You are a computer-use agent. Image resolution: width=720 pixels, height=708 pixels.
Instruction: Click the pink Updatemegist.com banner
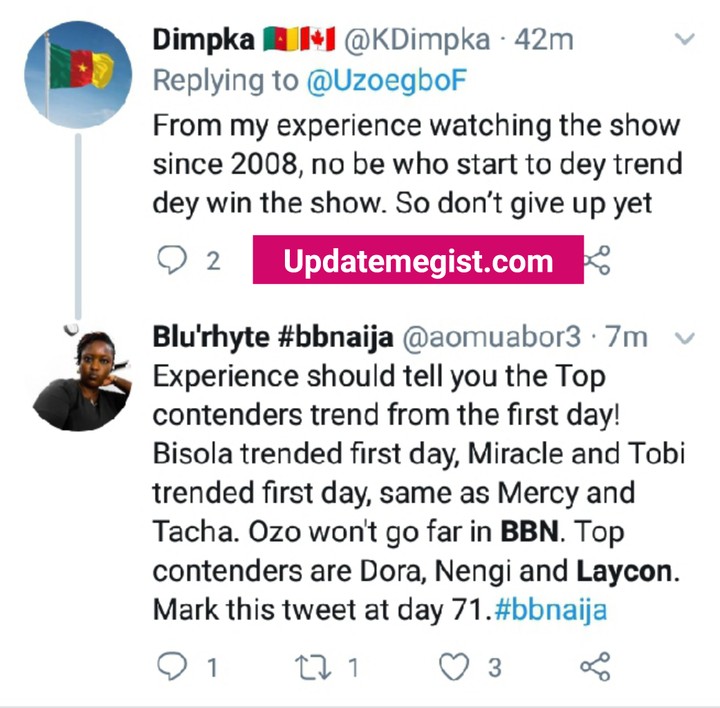[418, 261]
